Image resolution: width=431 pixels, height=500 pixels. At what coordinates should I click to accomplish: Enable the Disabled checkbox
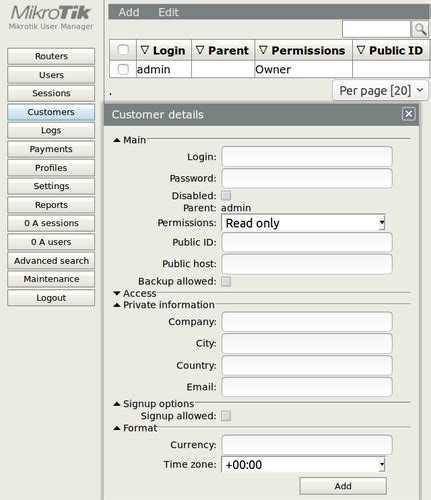tap(226, 195)
